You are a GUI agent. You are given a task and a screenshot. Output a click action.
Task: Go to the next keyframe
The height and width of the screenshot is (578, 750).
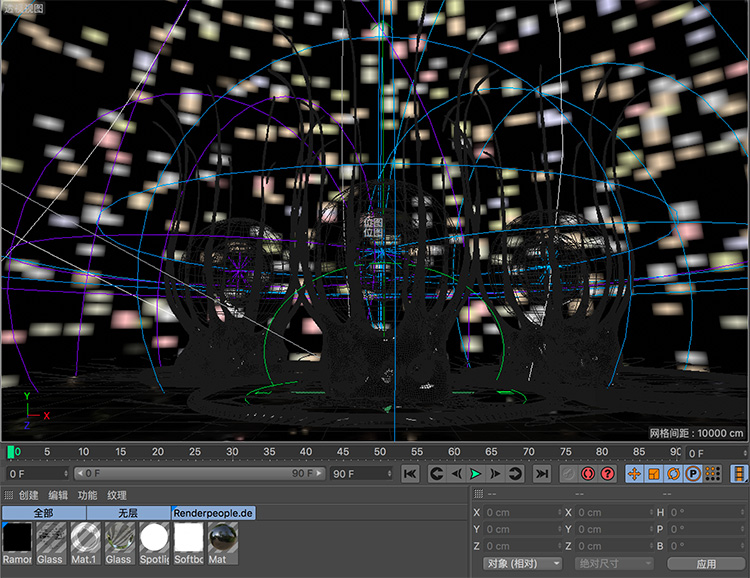pos(515,473)
